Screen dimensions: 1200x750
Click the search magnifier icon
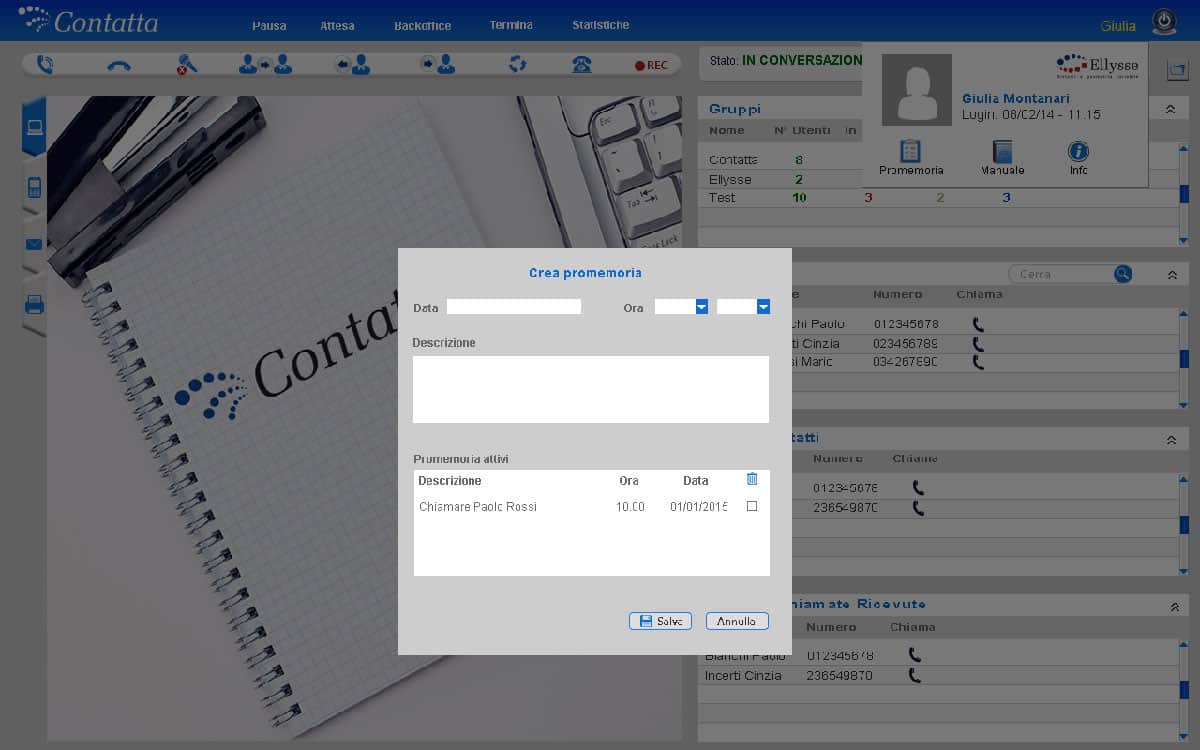(1122, 274)
